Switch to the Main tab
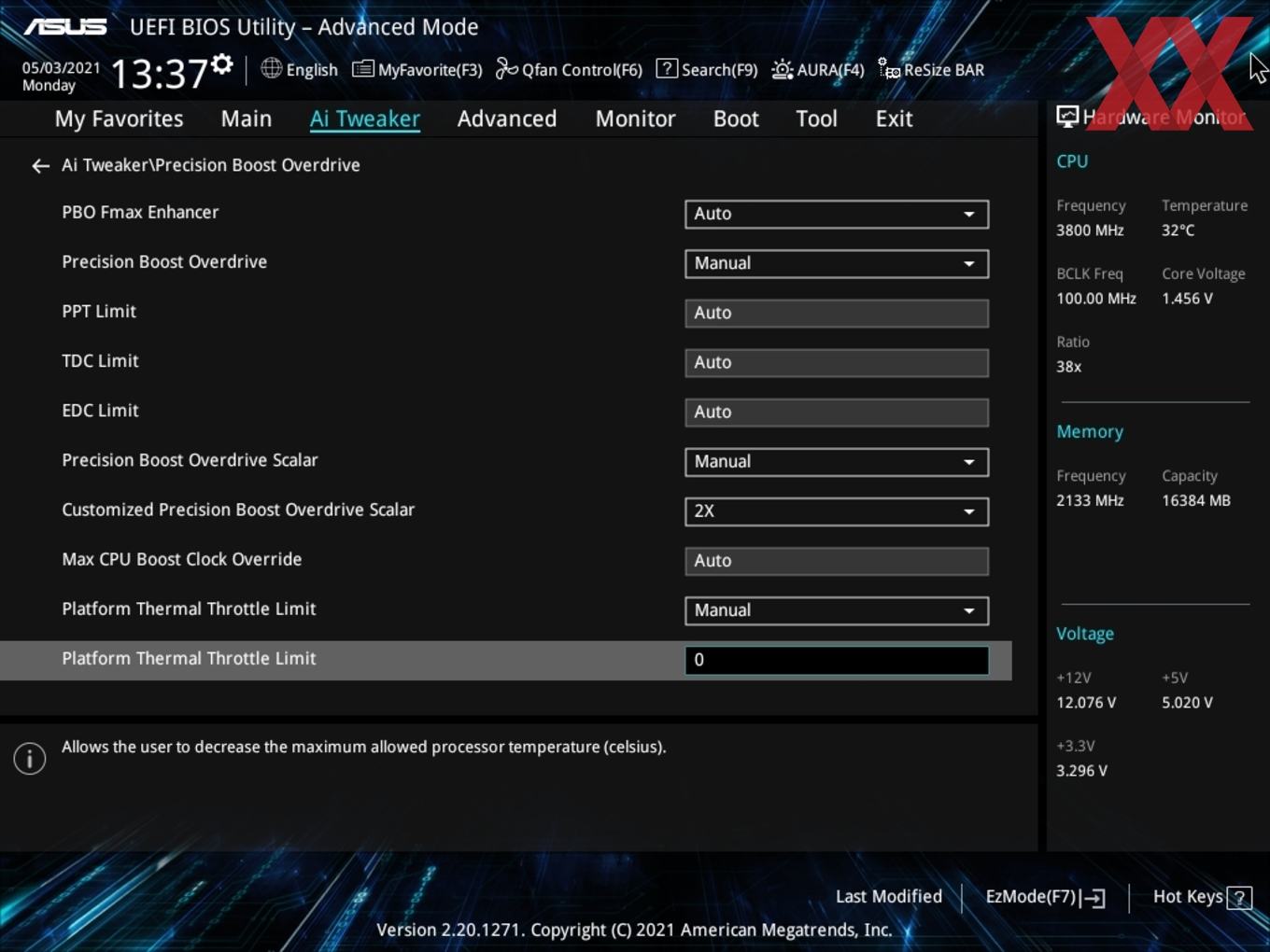Viewport: 1270px width, 952px height. 247,119
